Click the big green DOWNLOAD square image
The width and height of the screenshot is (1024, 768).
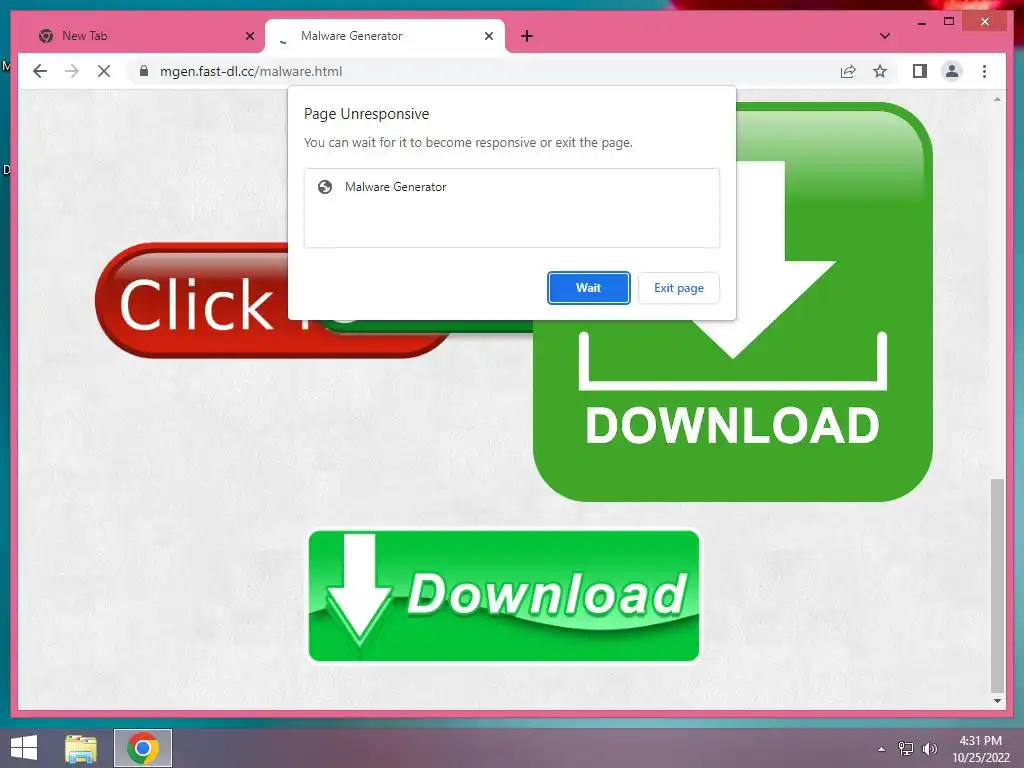click(733, 302)
